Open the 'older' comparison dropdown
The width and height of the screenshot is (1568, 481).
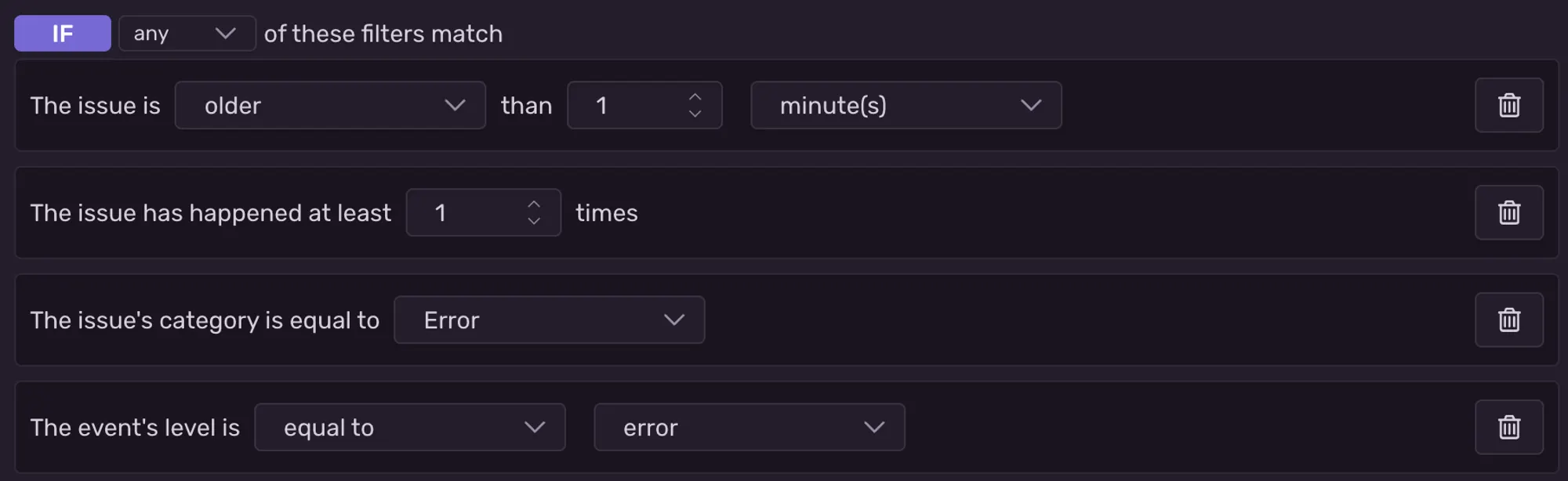click(x=329, y=105)
